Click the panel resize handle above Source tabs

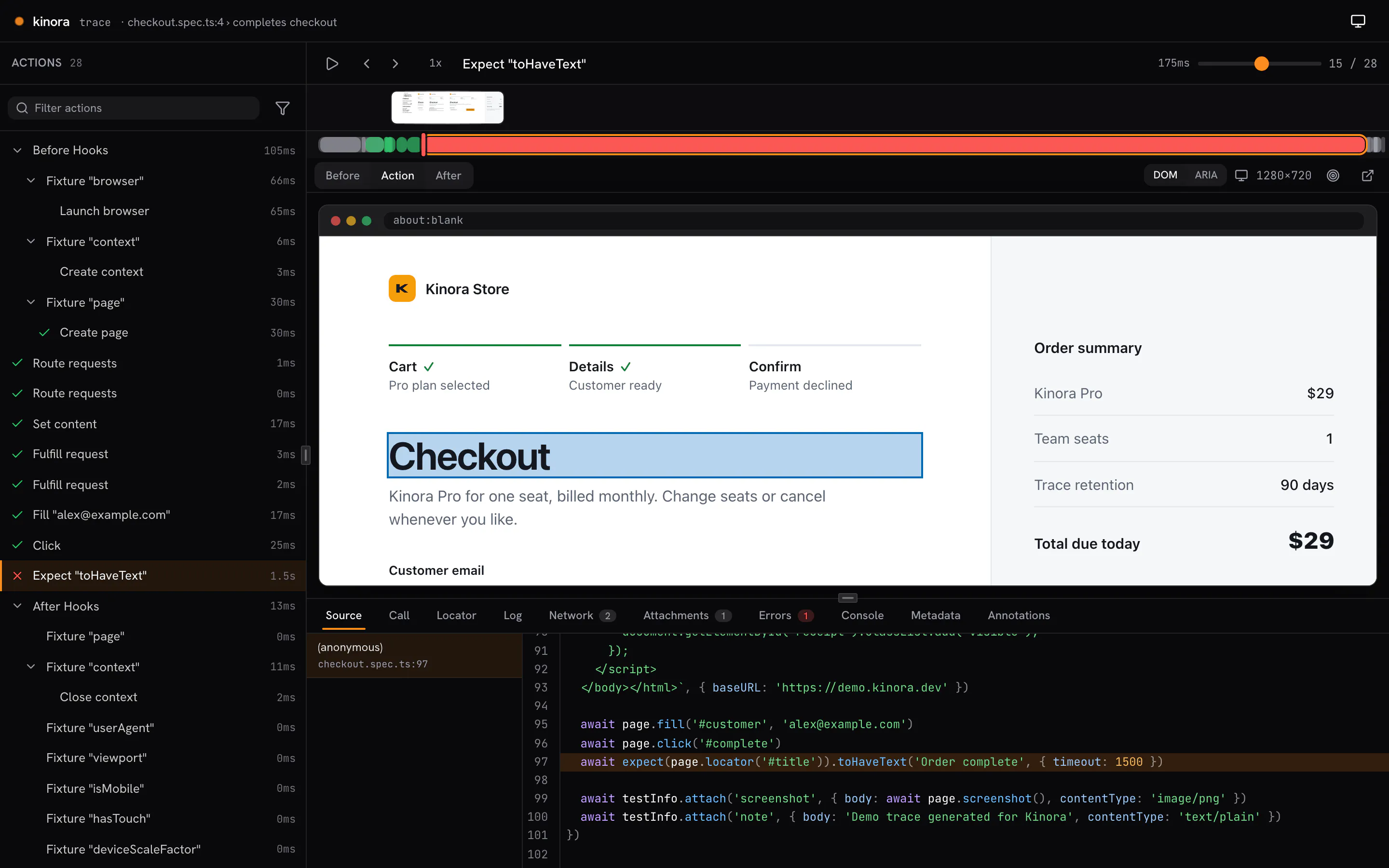coord(847,597)
